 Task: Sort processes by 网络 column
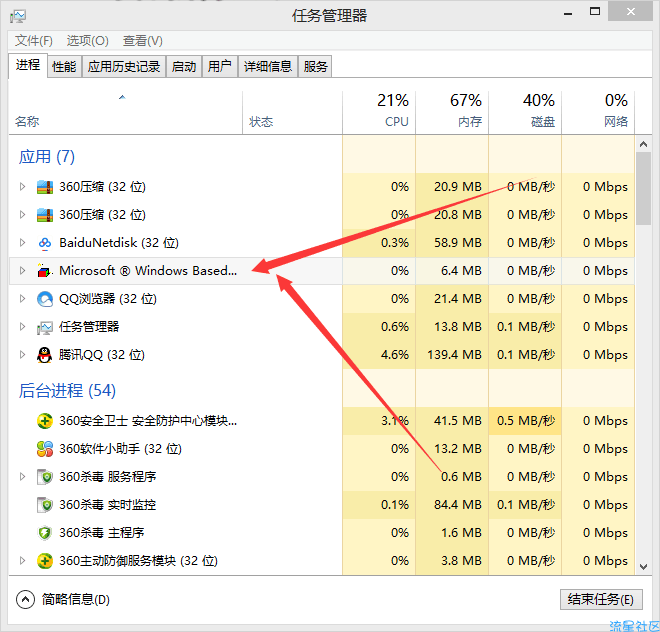click(x=598, y=113)
